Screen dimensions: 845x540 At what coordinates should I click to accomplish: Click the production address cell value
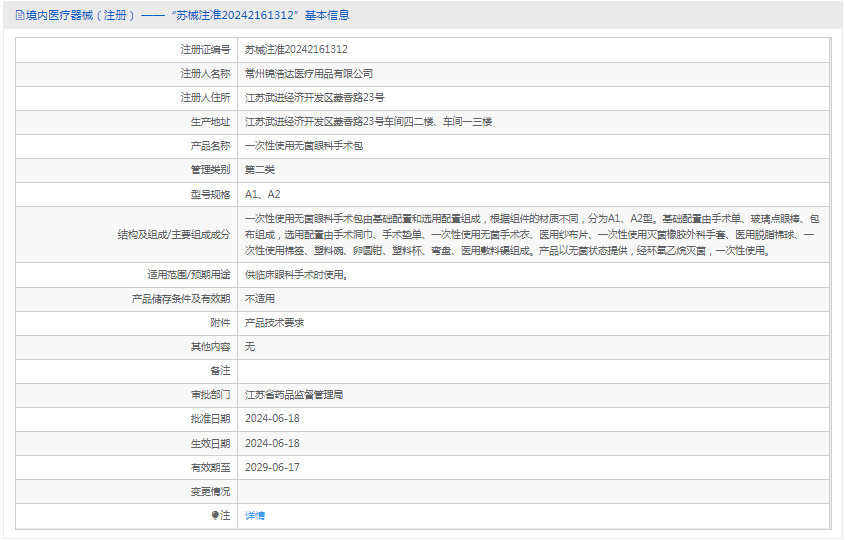pyautogui.click(x=368, y=122)
